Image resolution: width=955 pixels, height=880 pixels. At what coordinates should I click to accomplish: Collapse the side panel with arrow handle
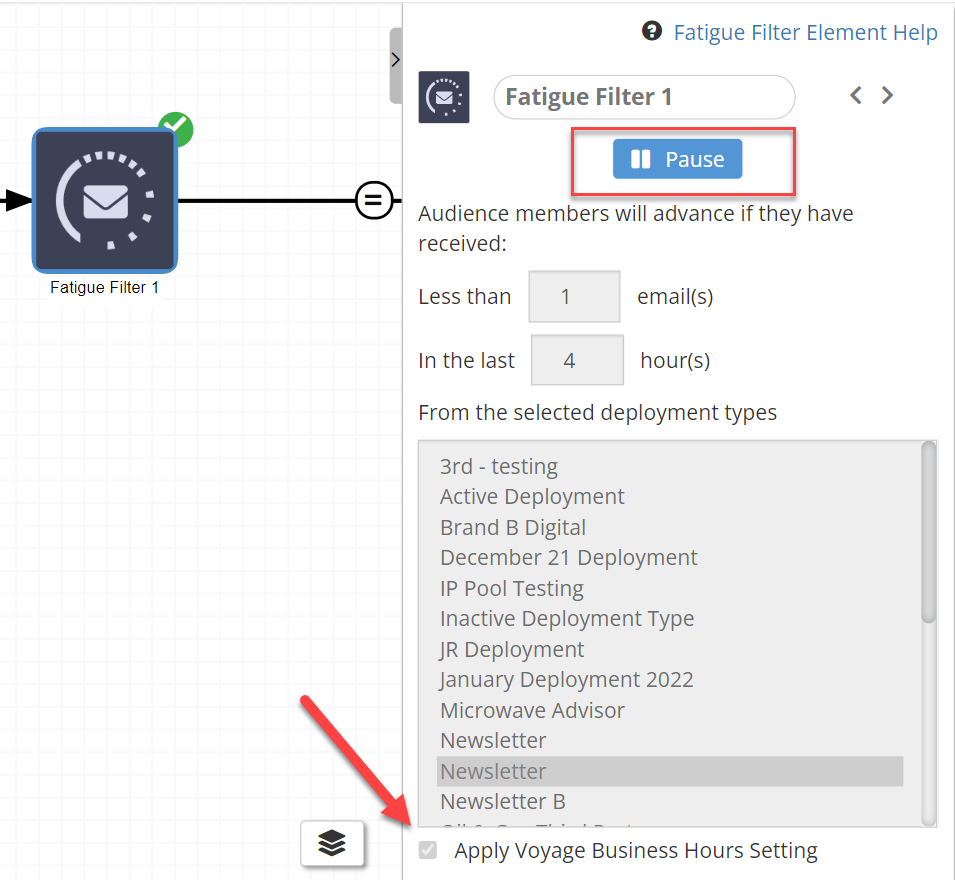point(395,60)
